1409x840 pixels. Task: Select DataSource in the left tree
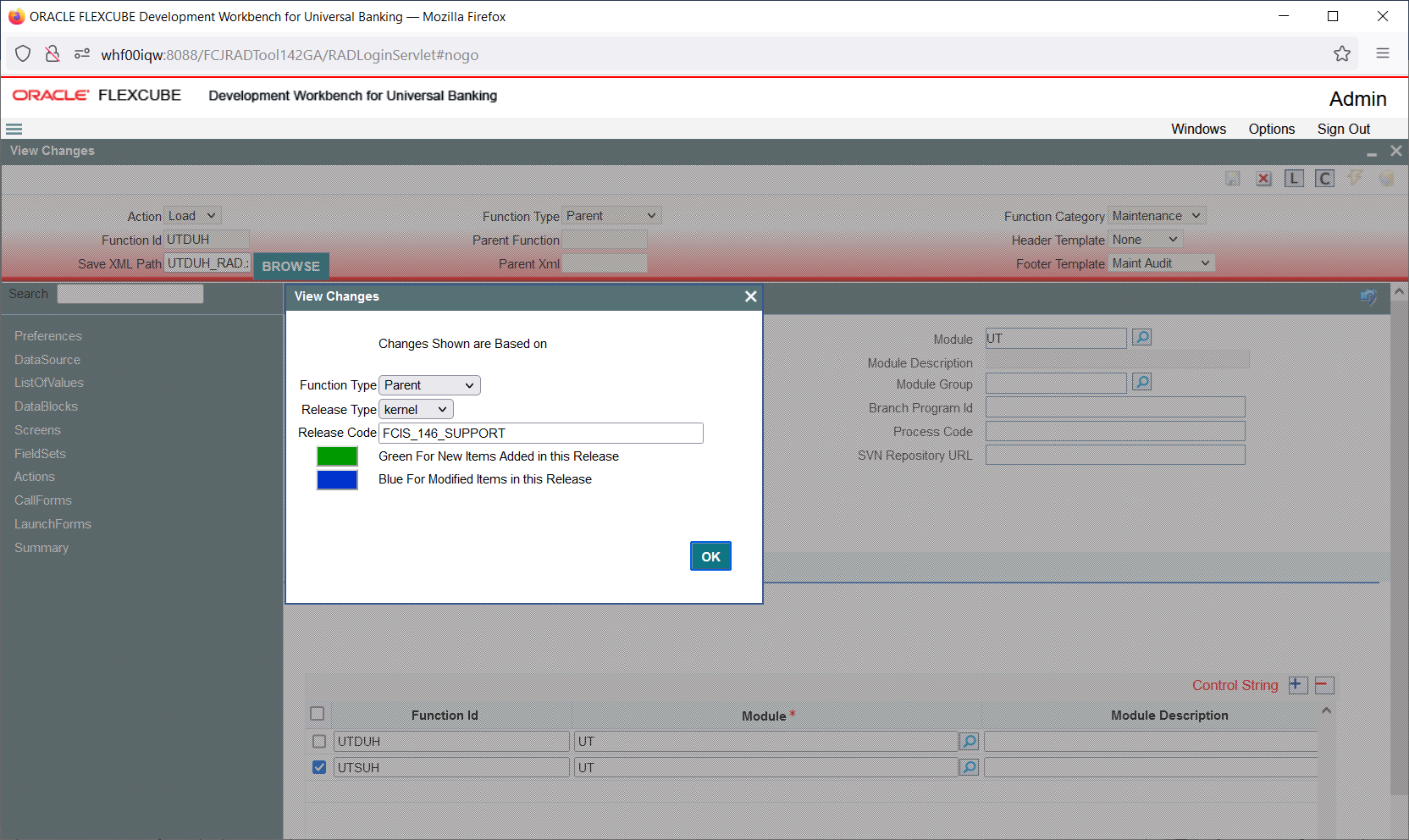click(x=47, y=360)
